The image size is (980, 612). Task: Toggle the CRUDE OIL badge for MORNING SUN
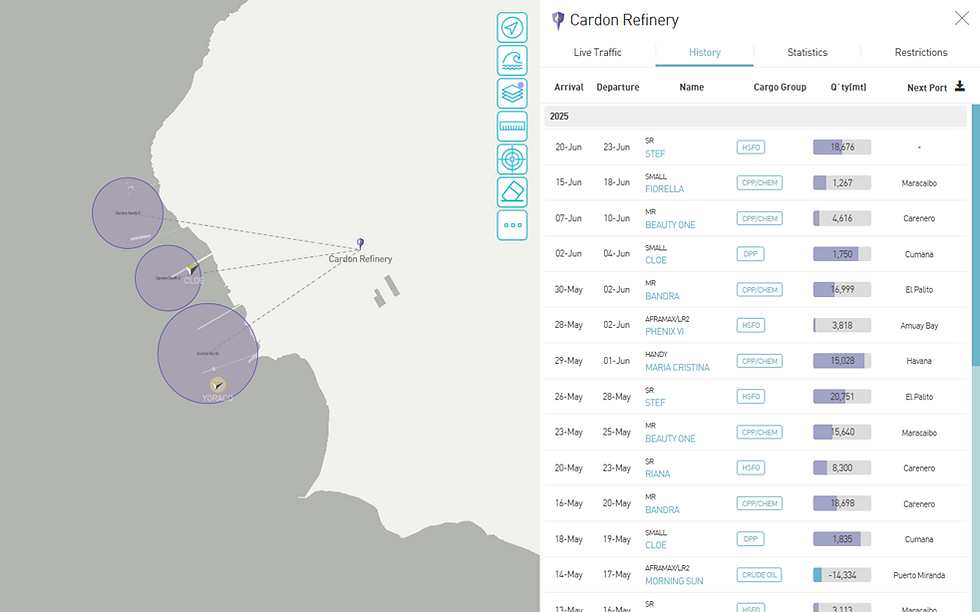click(759, 574)
